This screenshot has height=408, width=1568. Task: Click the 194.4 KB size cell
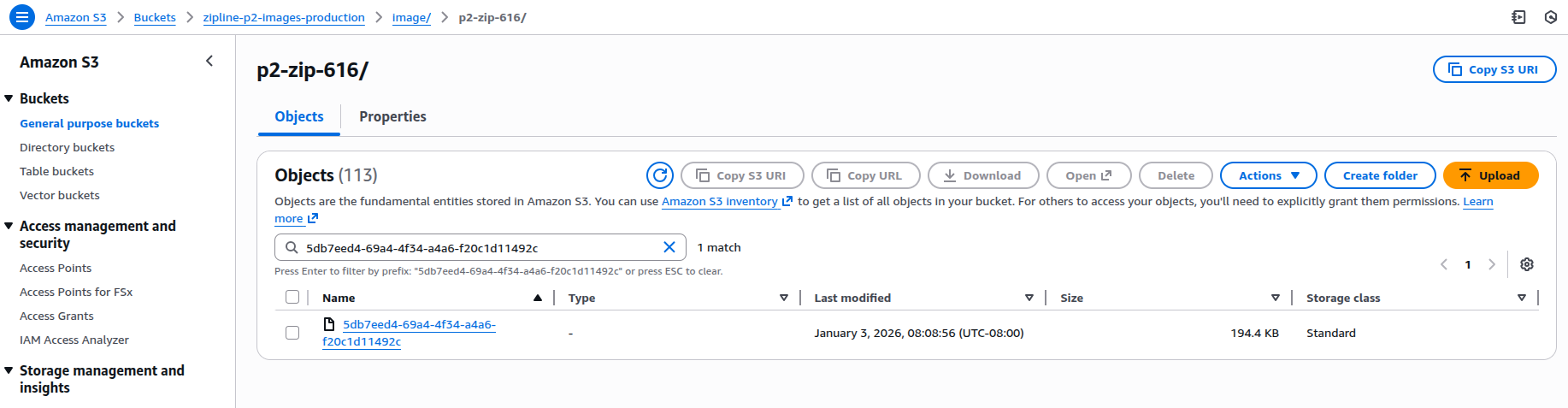click(1254, 333)
